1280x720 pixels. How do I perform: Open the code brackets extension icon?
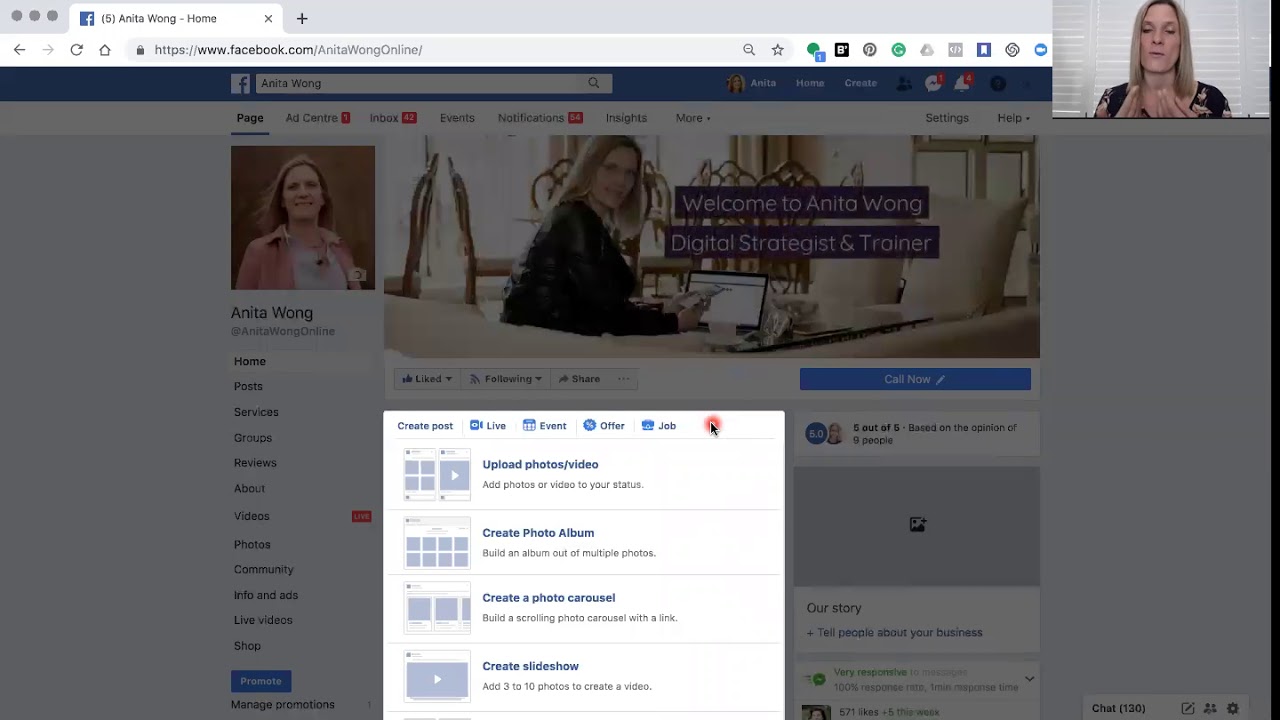click(x=955, y=50)
